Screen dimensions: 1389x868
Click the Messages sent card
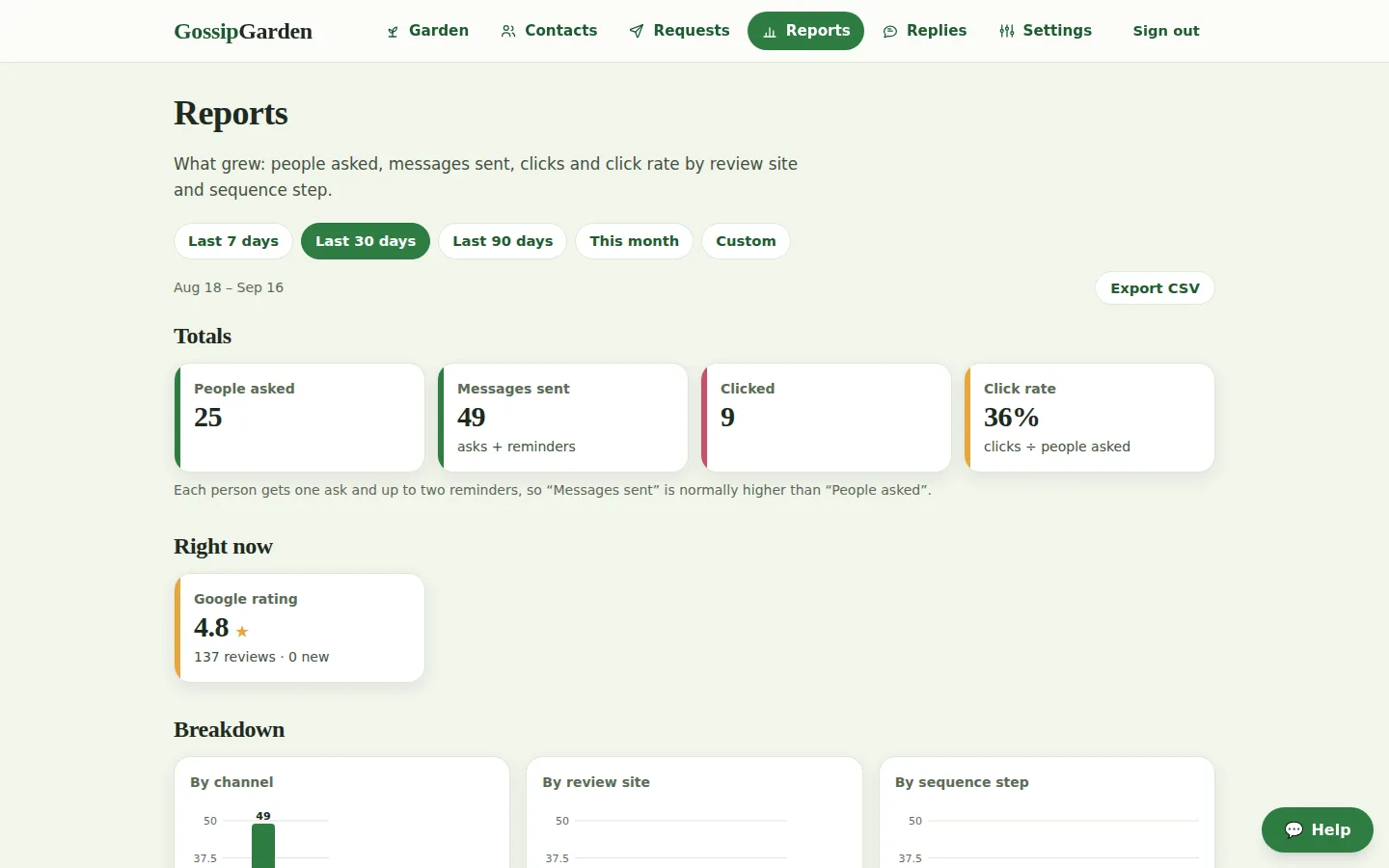(x=563, y=418)
